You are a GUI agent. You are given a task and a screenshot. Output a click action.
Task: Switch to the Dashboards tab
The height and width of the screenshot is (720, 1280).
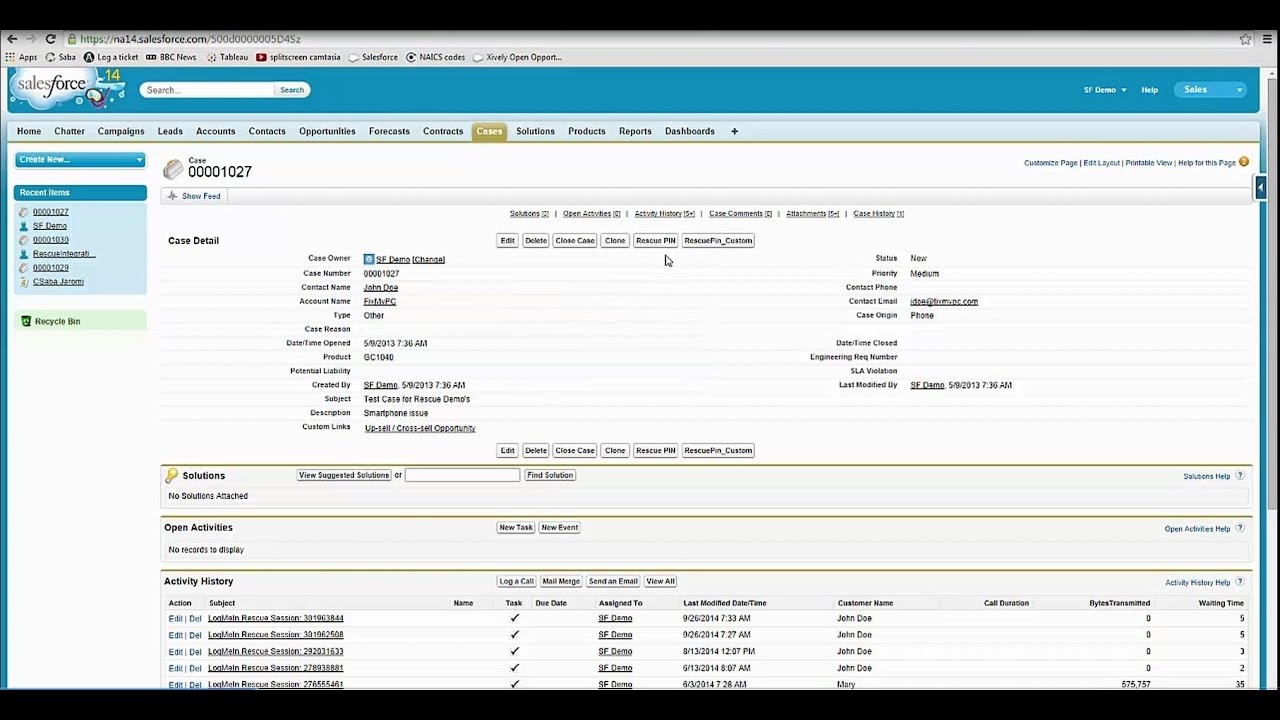(x=690, y=131)
